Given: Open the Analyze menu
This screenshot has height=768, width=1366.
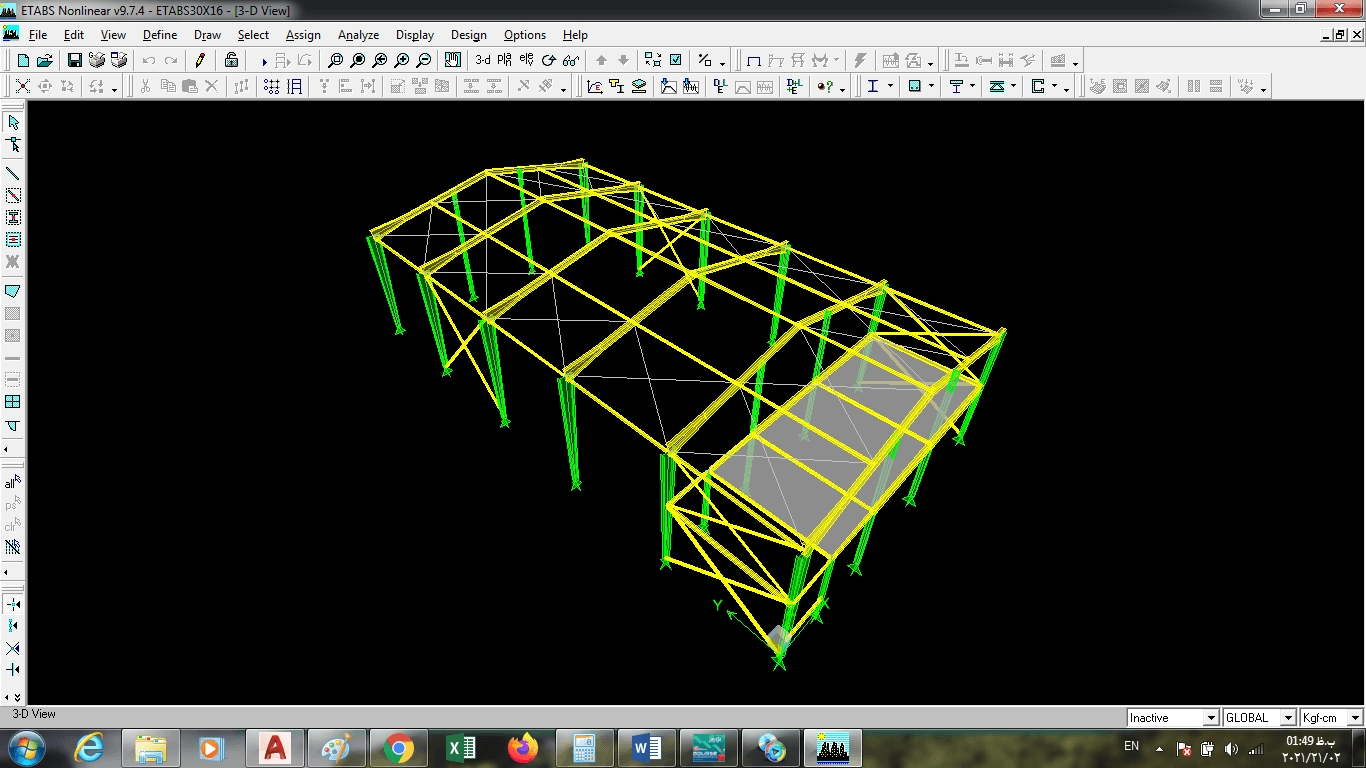Looking at the screenshot, I should tap(359, 35).
